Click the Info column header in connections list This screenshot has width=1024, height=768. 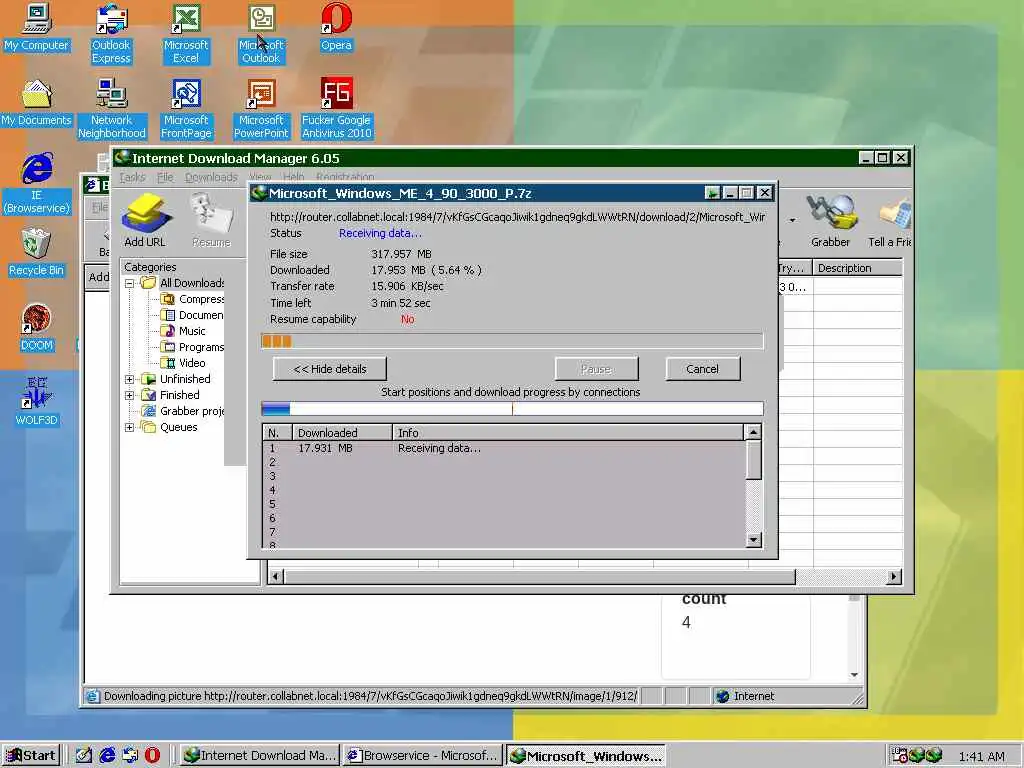pyautogui.click(x=568, y=432)
